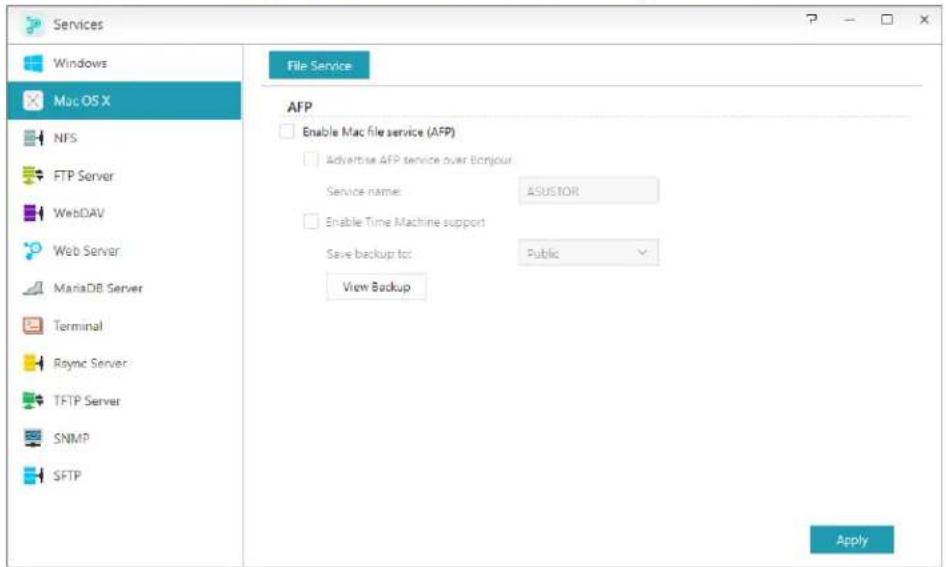Click the Rsync Server icon
This screenshot has height=567, width=946.
point(33,363)
